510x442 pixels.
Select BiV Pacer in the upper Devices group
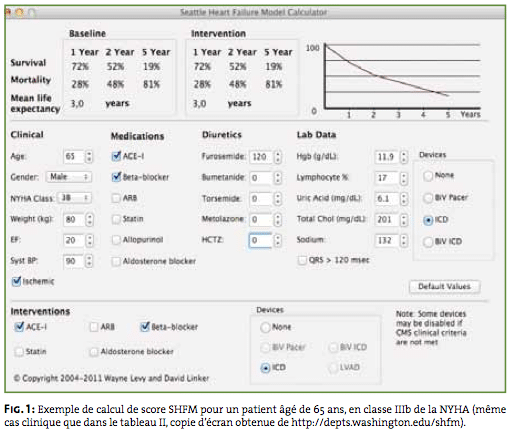coord(428,198)
